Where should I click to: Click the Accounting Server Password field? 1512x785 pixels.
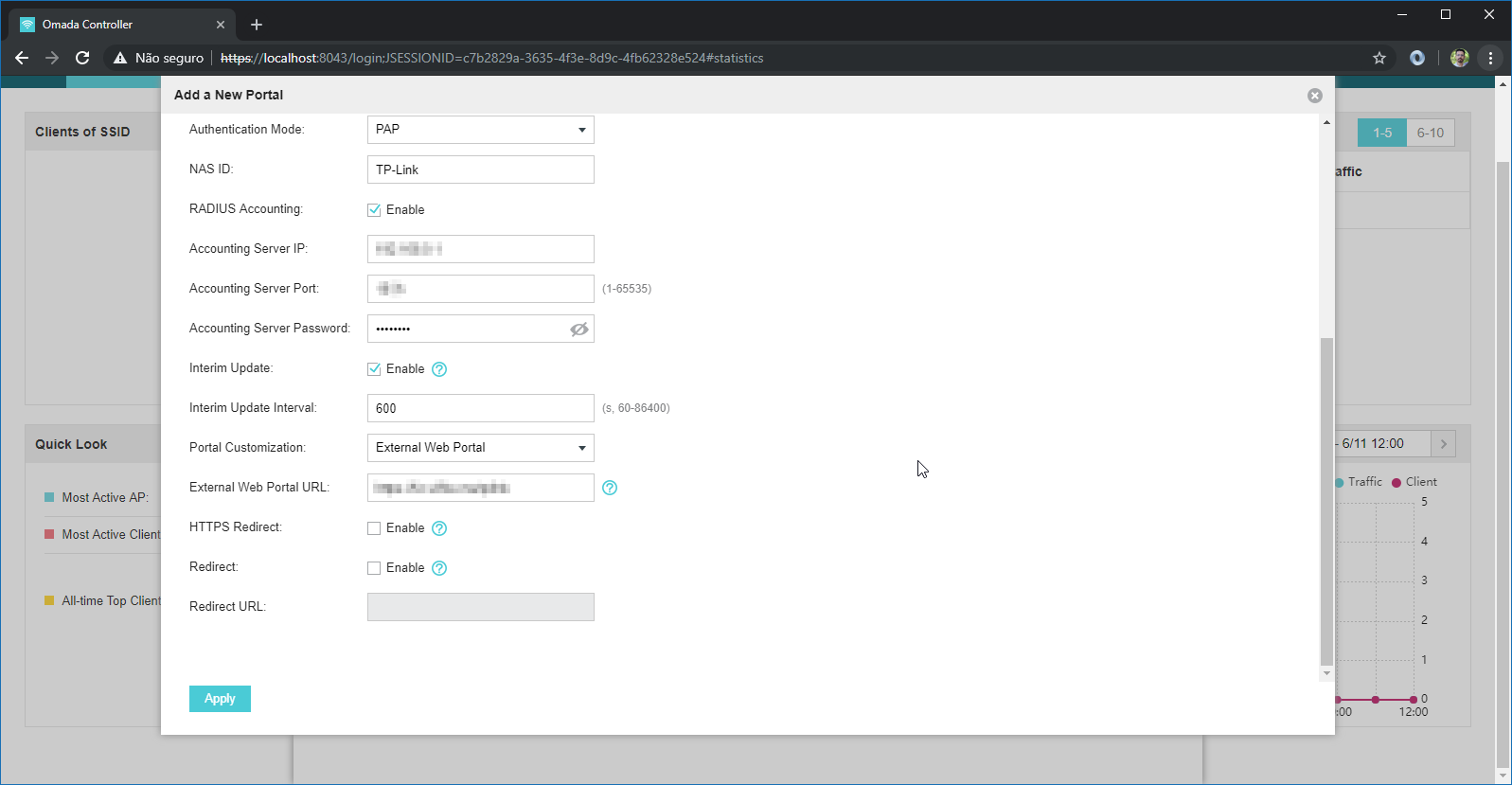click(481, 329)
